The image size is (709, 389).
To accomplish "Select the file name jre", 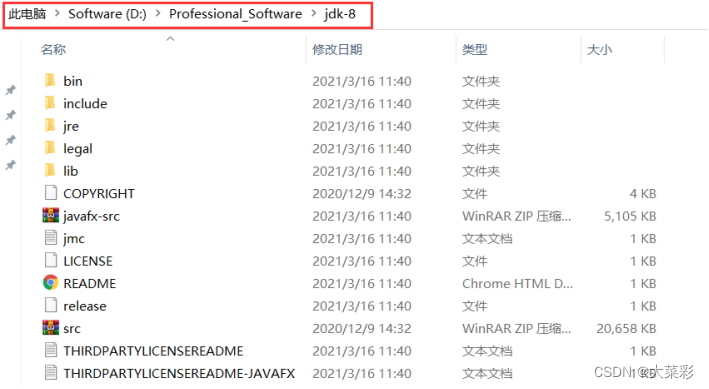I will click(x=71, y=126).
